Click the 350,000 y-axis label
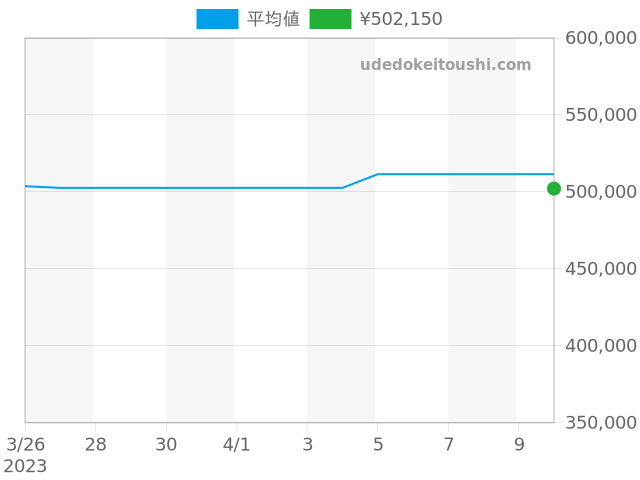This screenshot has height=480, width=640. [x=601, y=422]
